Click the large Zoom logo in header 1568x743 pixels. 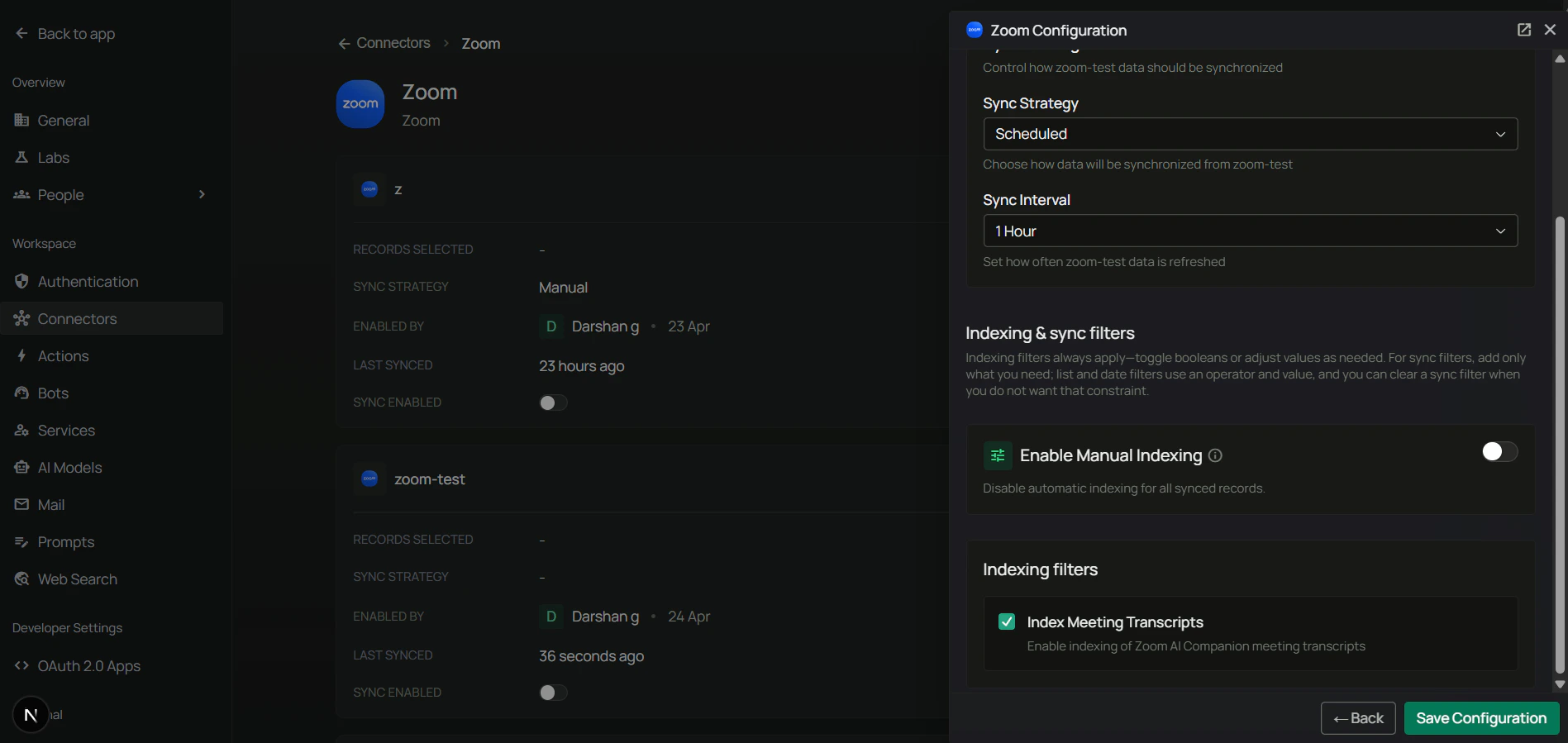click(x=360, y=104)
